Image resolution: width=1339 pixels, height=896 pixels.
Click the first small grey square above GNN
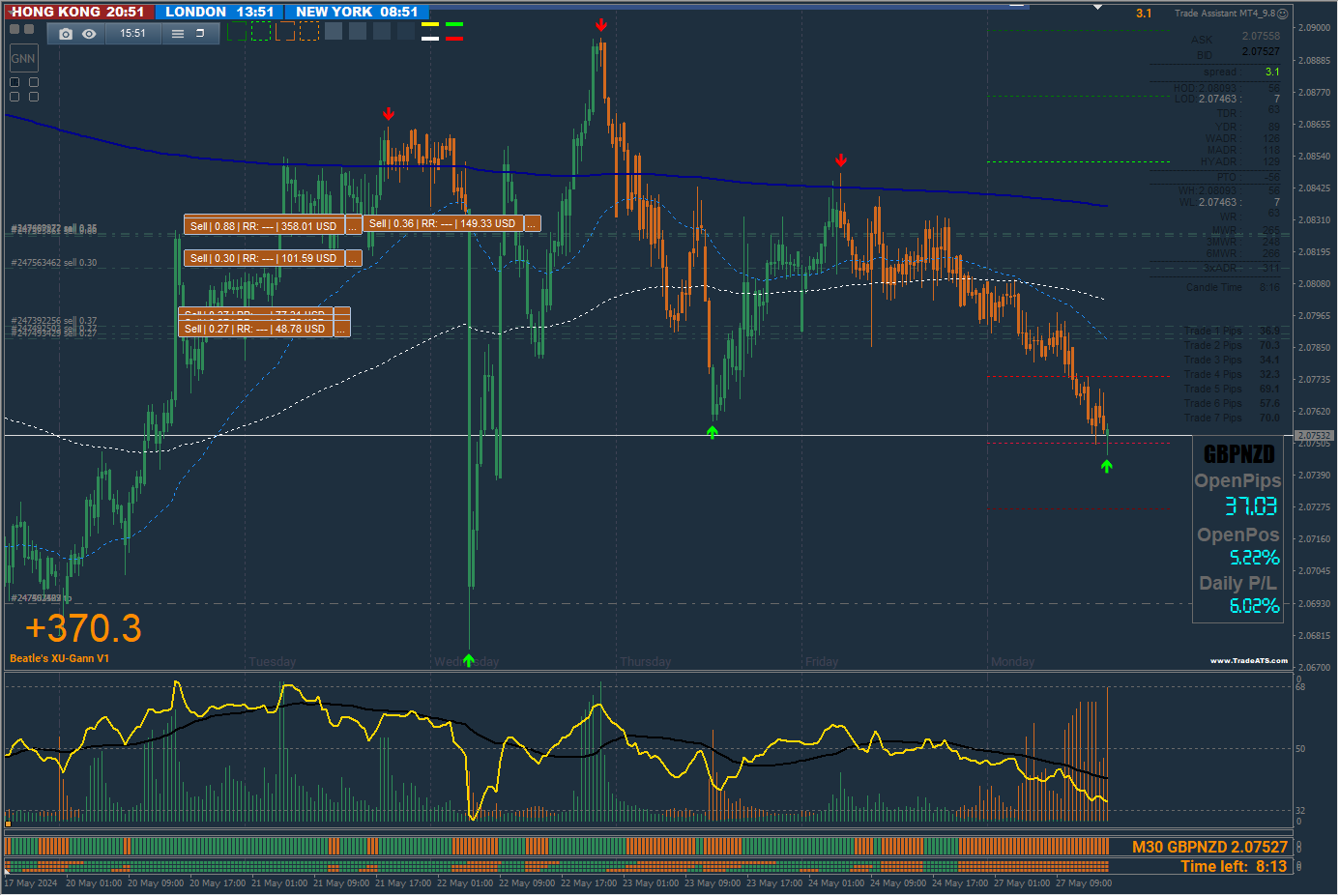[15, 29]
